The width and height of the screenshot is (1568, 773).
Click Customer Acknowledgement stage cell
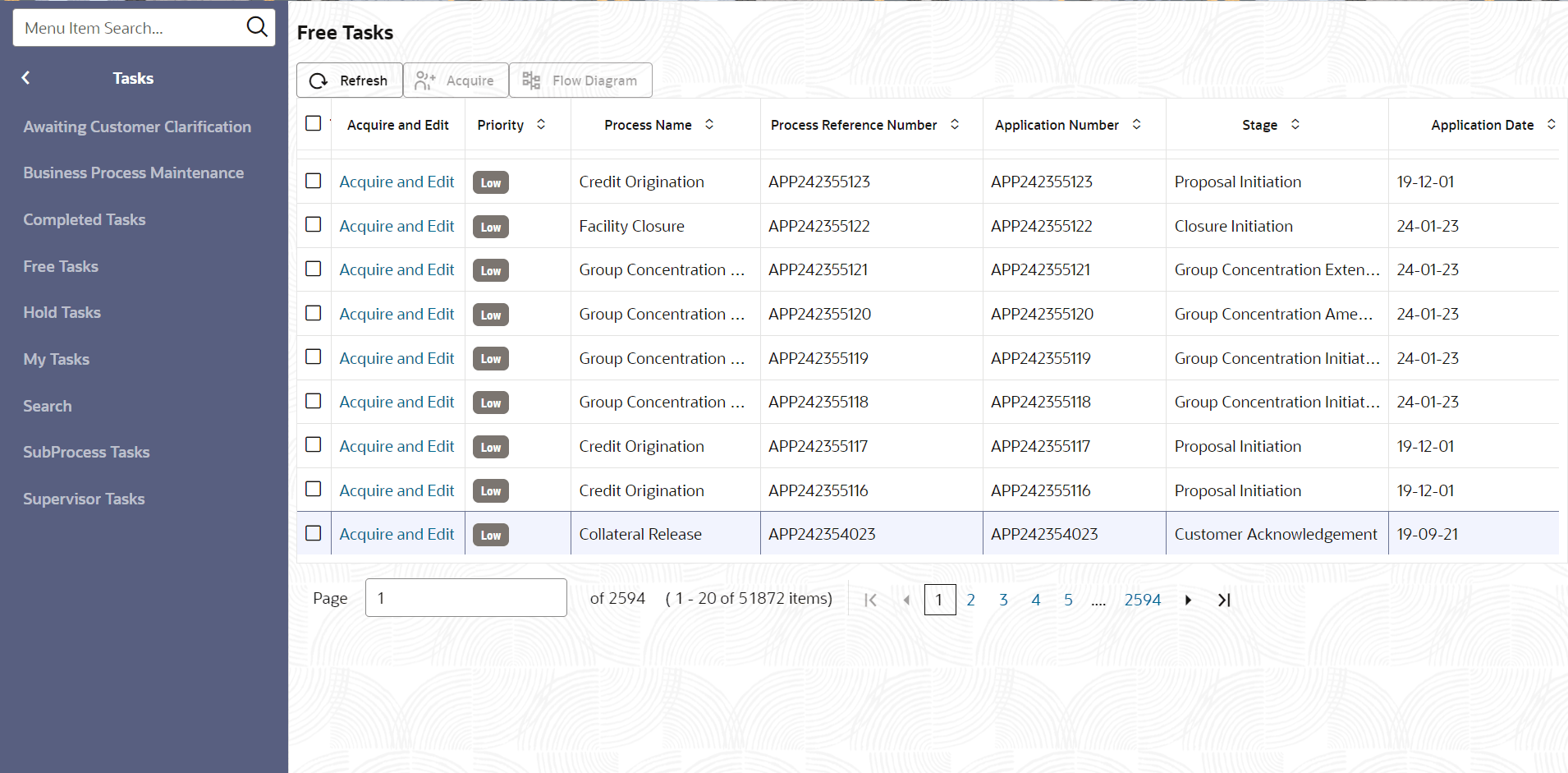[1276, 534]
